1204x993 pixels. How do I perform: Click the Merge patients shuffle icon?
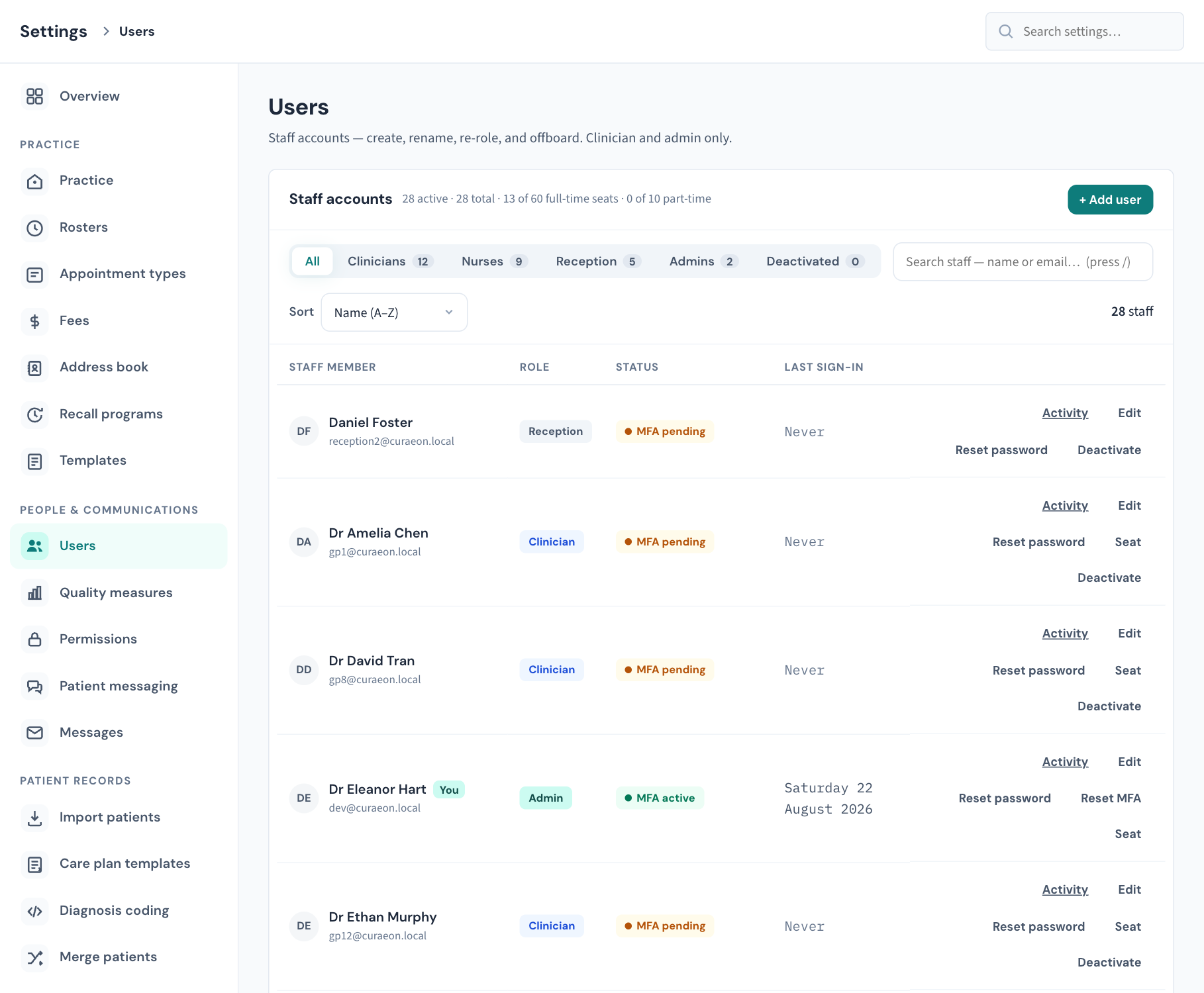34,958
